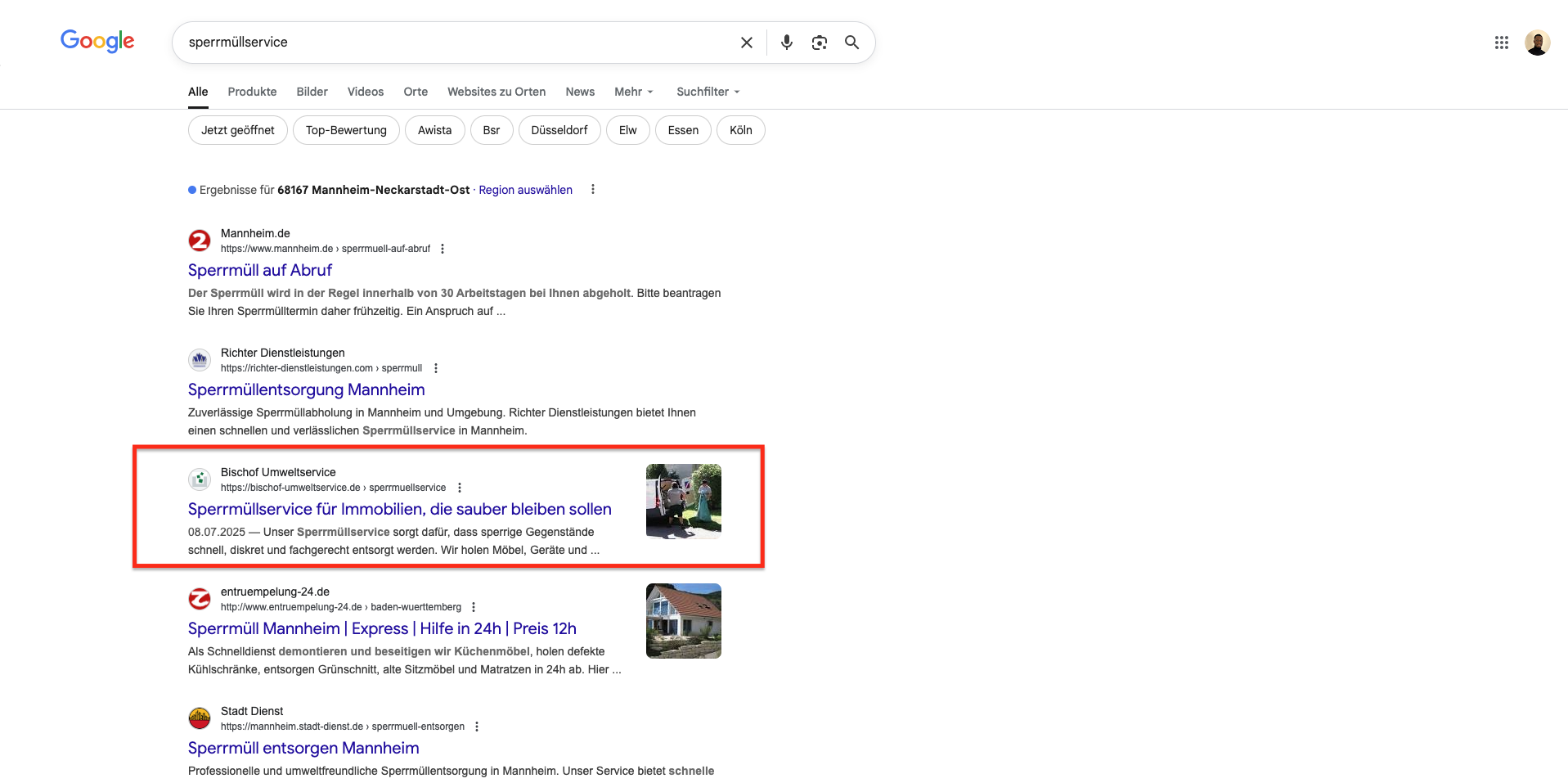Select the Awista chip

[434, 130]
